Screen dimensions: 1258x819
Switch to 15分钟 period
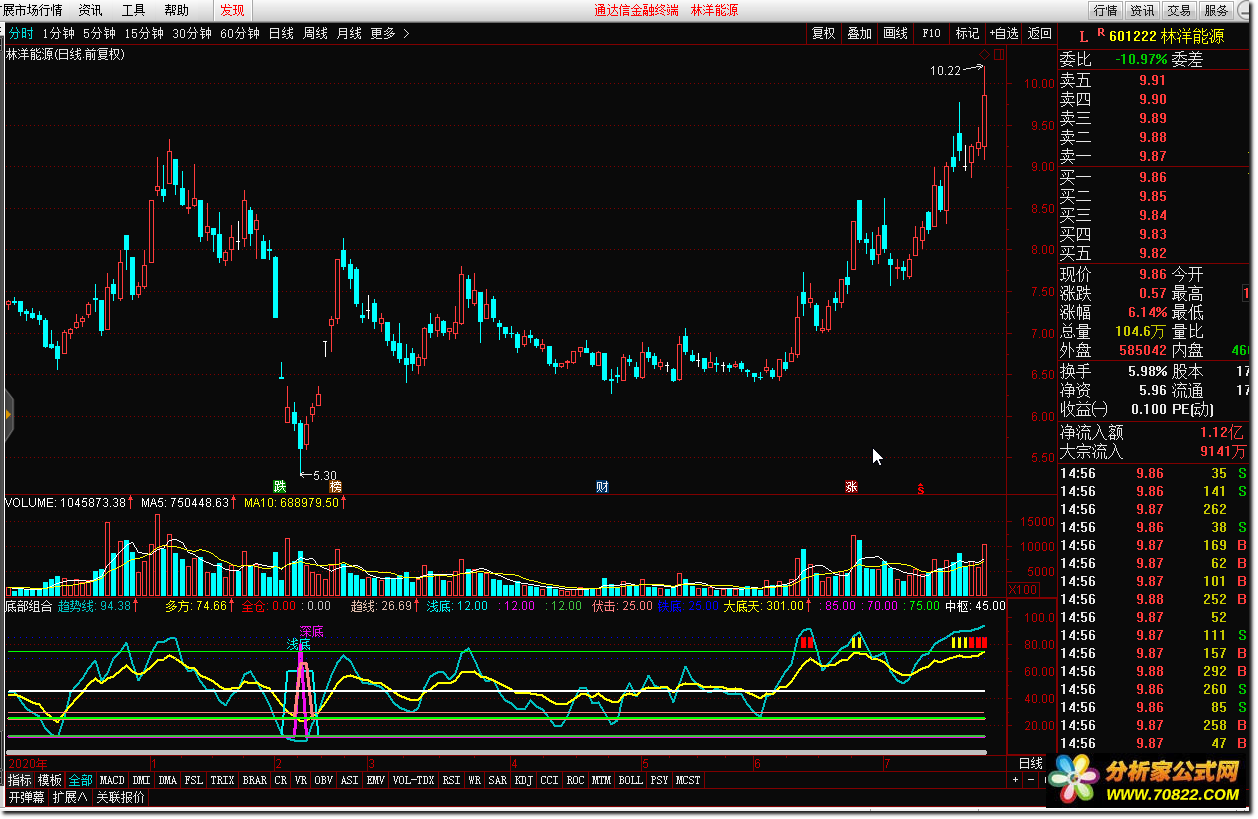[x=144, y=33]
